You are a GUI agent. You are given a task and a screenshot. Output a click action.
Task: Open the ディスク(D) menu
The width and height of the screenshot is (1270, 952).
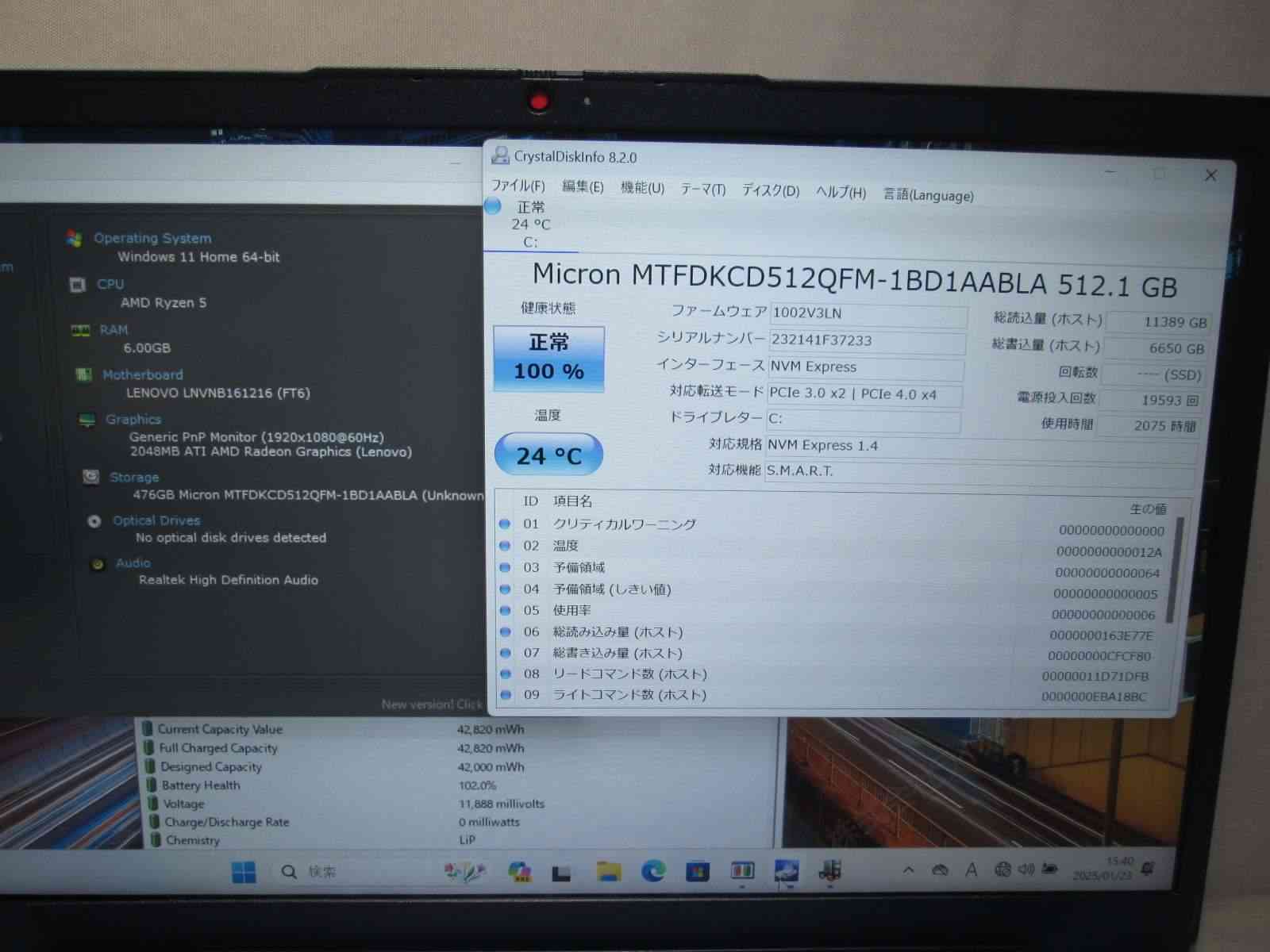[x=770, y=191]
